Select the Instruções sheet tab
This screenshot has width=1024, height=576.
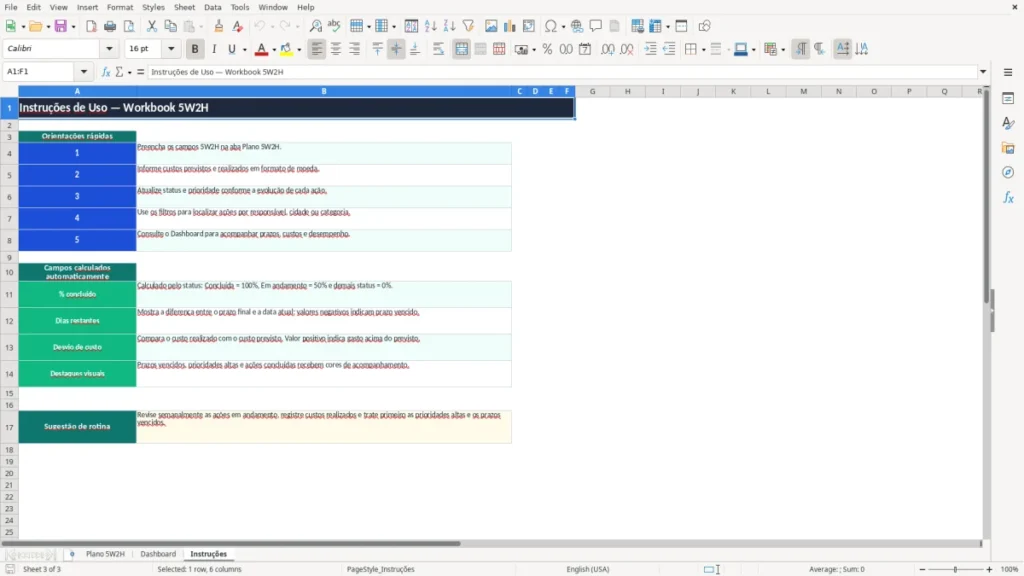(208, 554)
